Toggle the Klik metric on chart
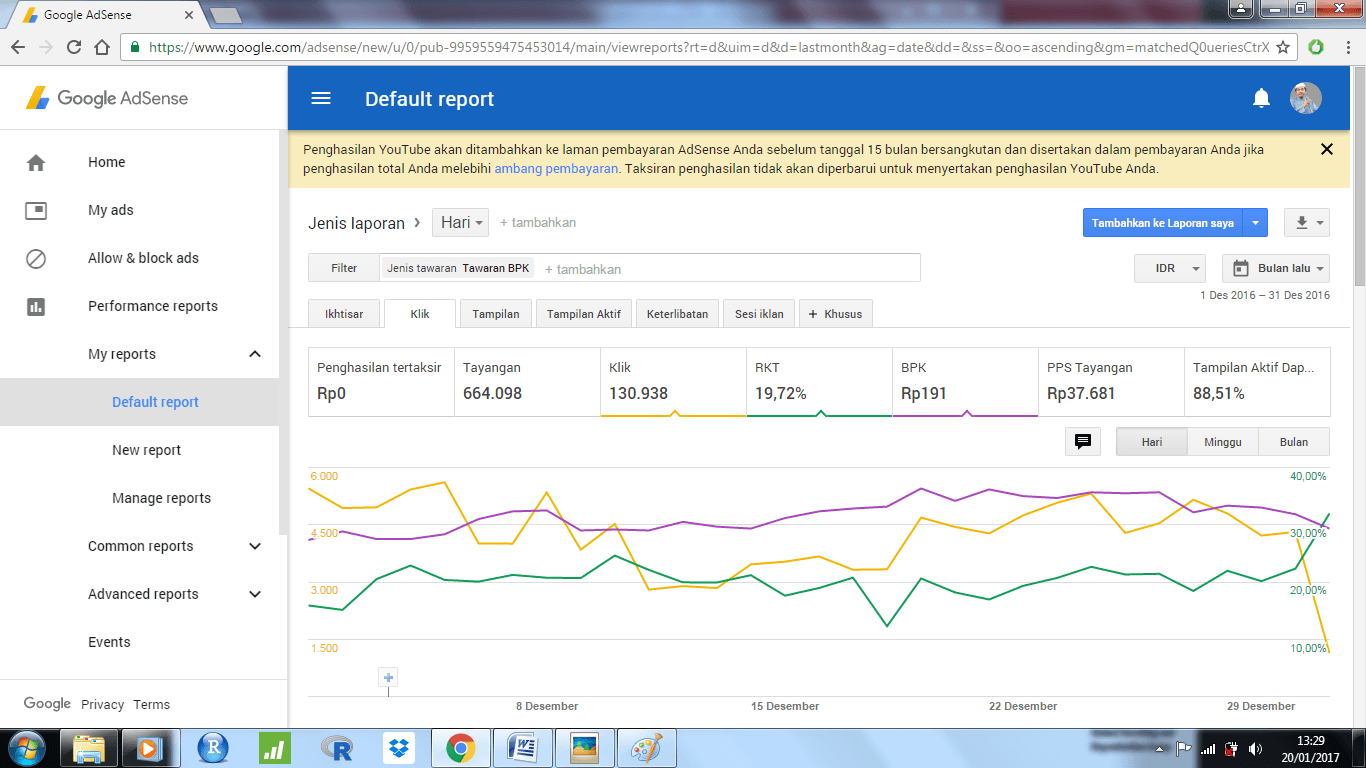Screen dimensions: 1366x768 click(x=673, y=381)
